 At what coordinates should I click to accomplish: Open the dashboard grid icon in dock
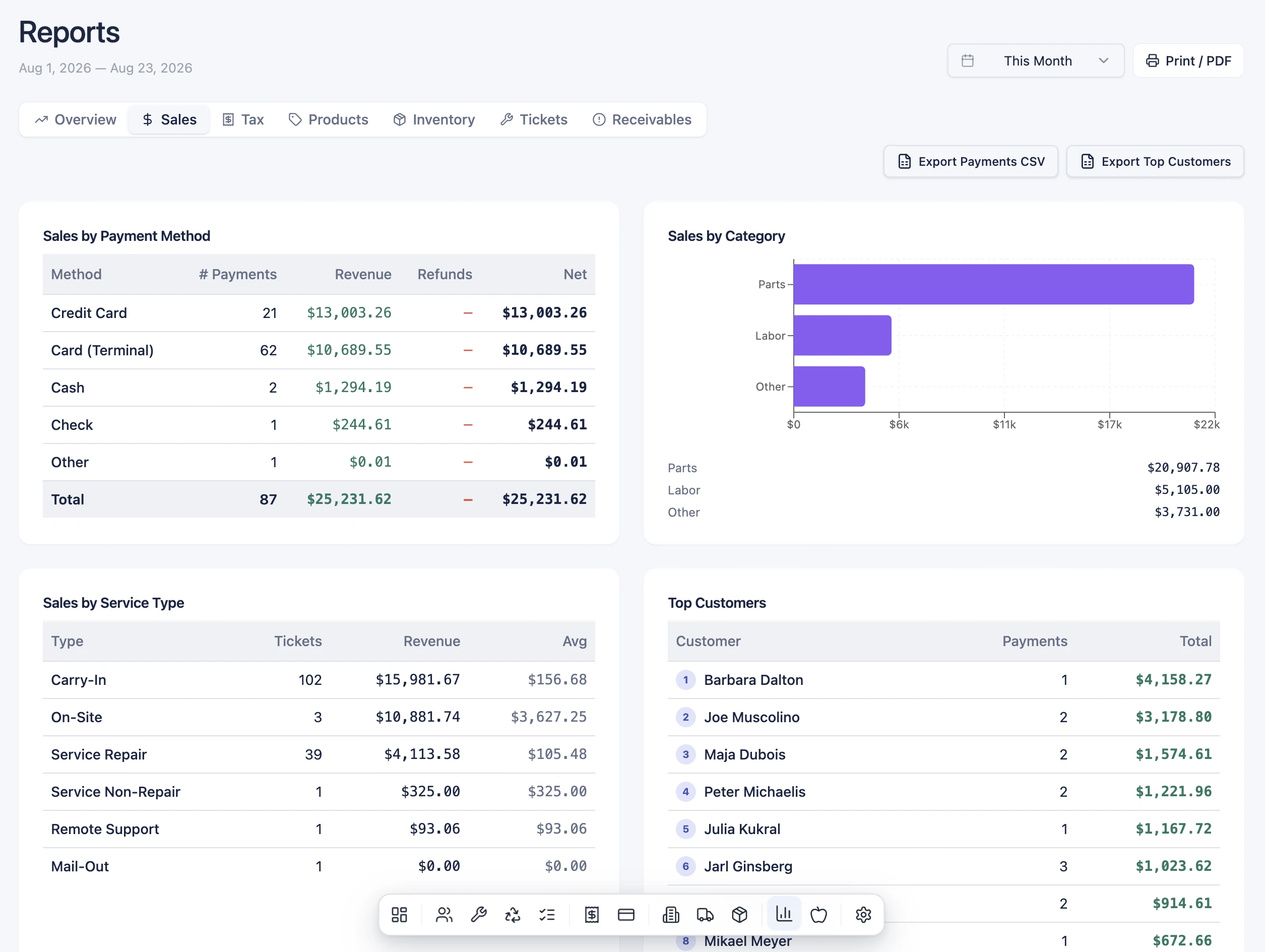tap(399, 915)
